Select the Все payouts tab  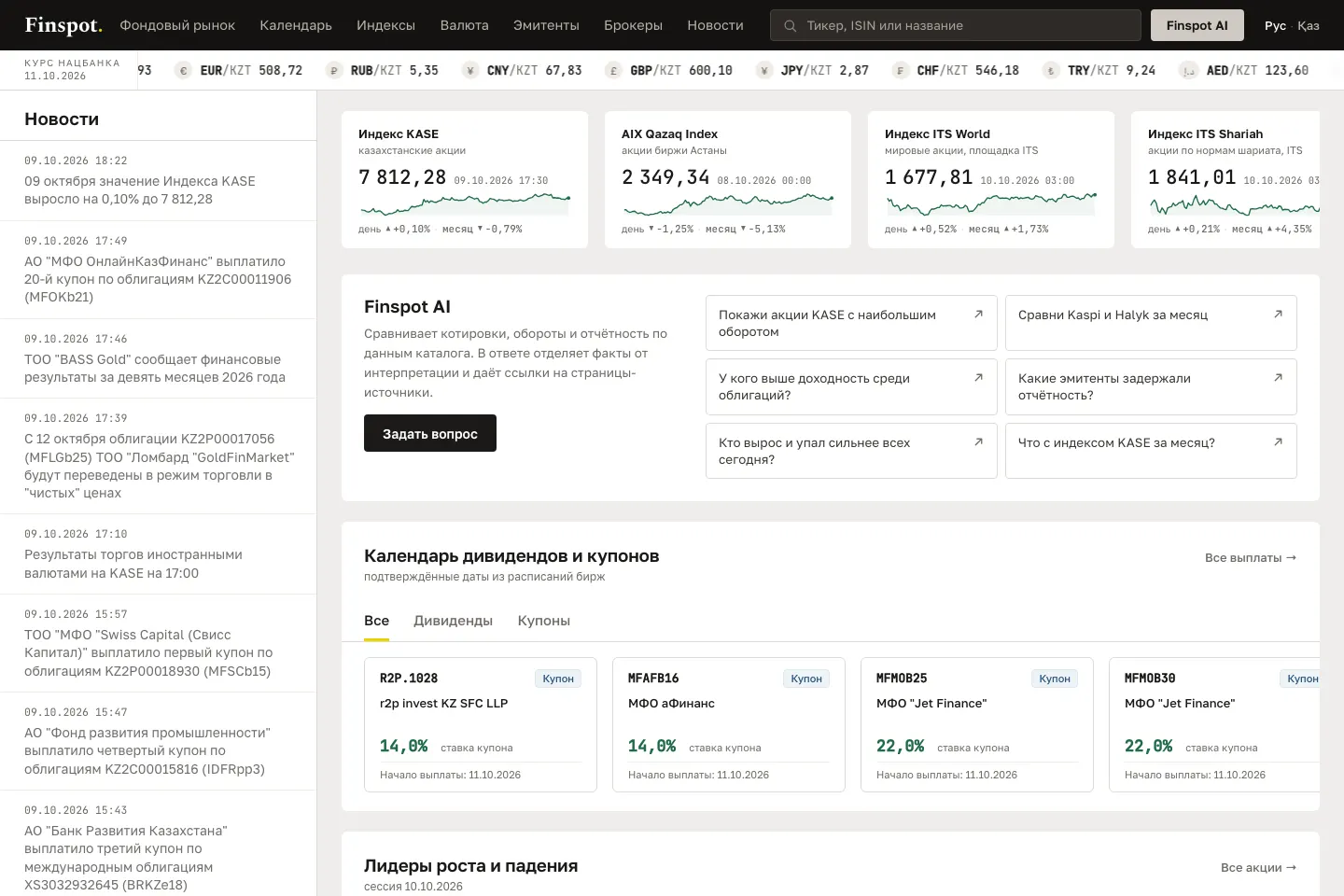coord(376,621)
